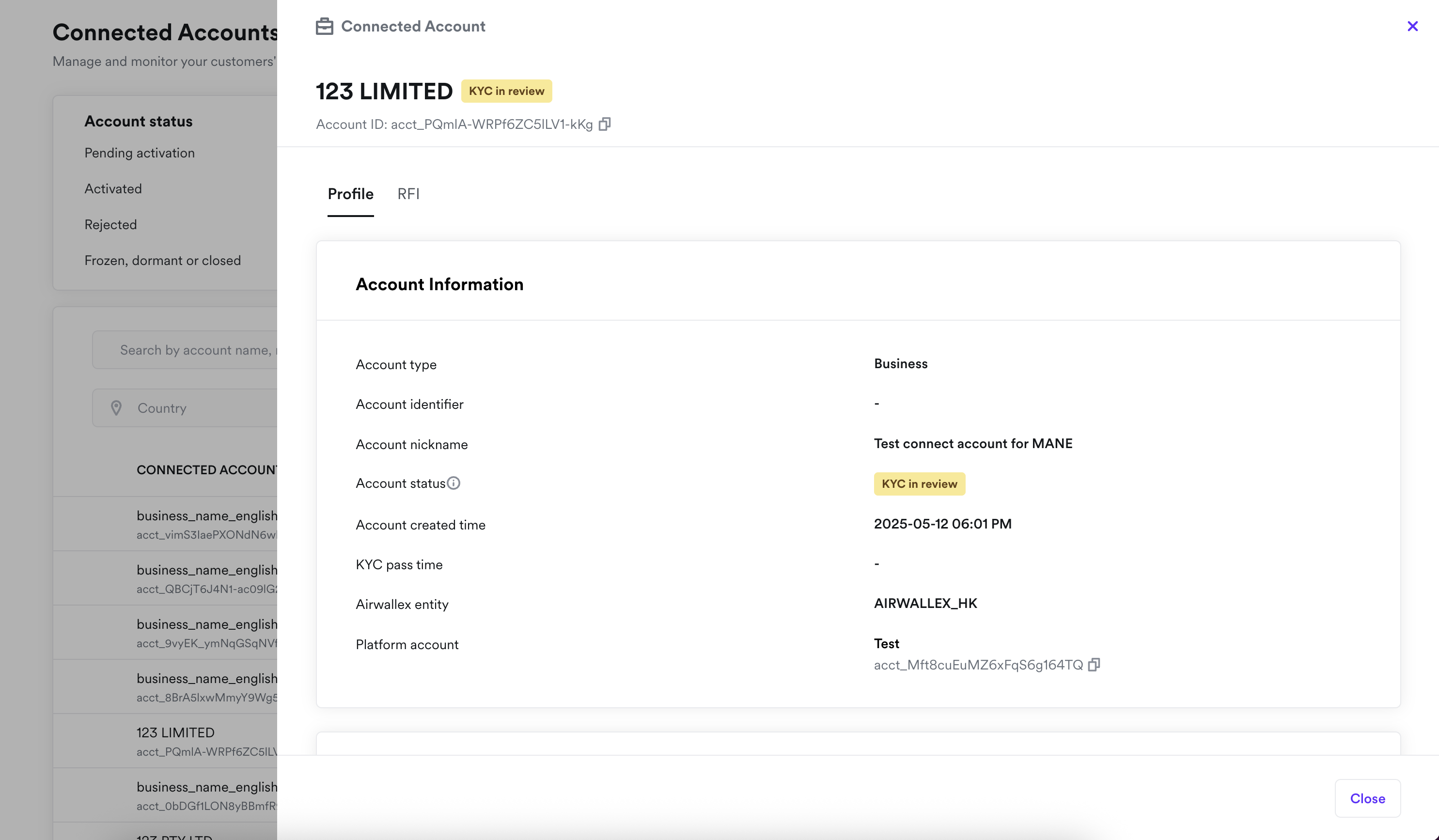Screen dimensions: 1439x840
Task: Filter by Activated status
Action: point(113,189)
